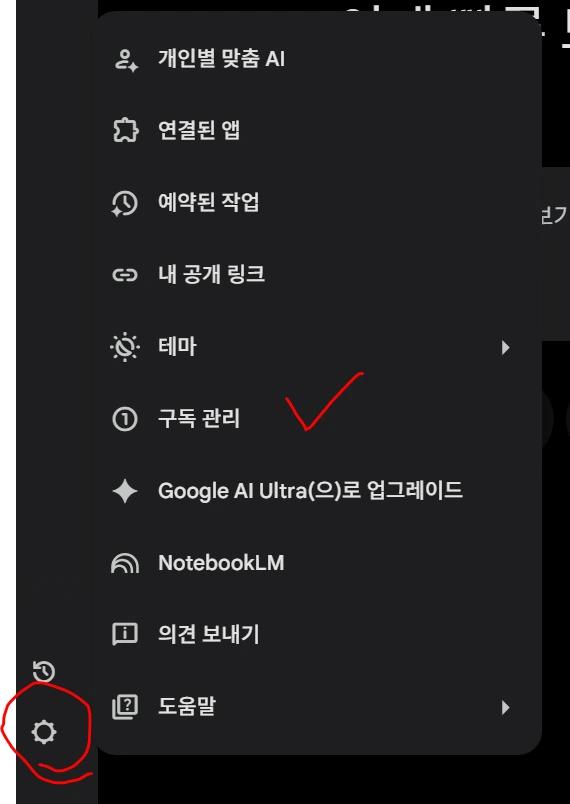Open 구독 관리 menu item
This screenshot has height=804, width=570.
coord(319,419)
